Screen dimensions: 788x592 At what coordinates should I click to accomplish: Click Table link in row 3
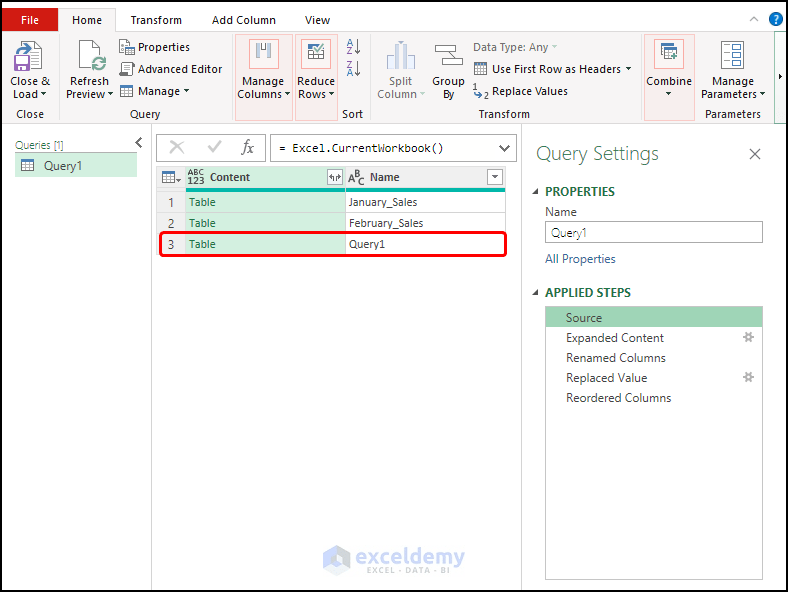coord(202,244)
